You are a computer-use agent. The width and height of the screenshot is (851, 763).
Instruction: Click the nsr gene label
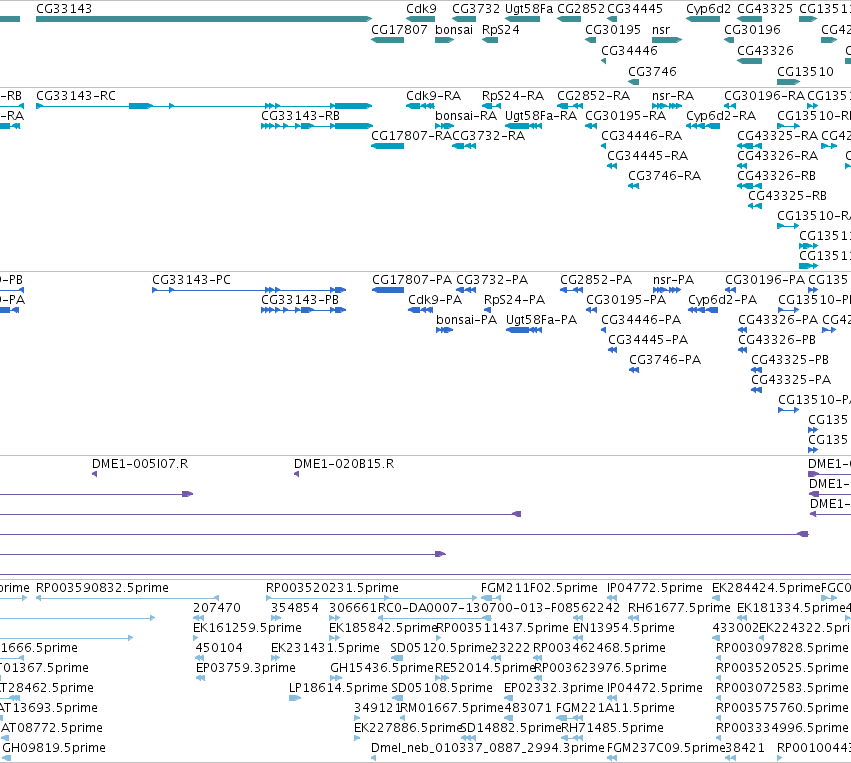[661, 30]
